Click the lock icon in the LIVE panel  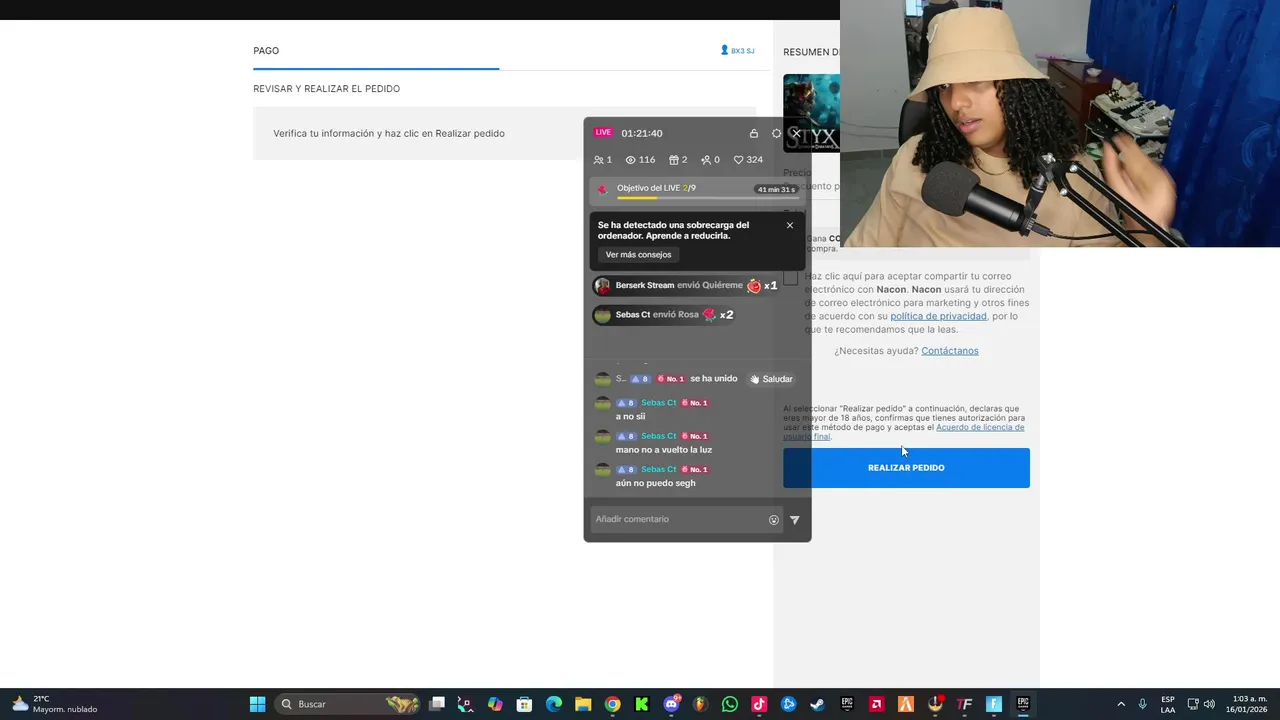753,133
